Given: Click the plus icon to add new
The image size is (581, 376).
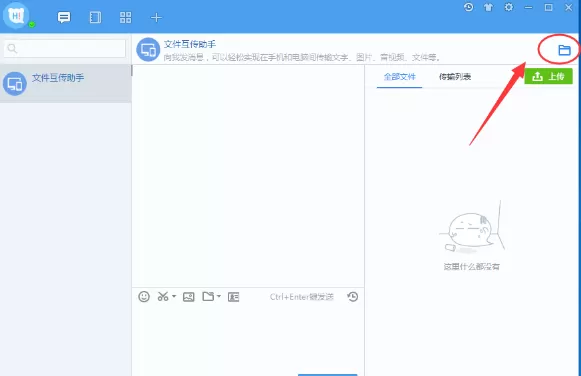Looking at the screenshot, I should (156, 17).
